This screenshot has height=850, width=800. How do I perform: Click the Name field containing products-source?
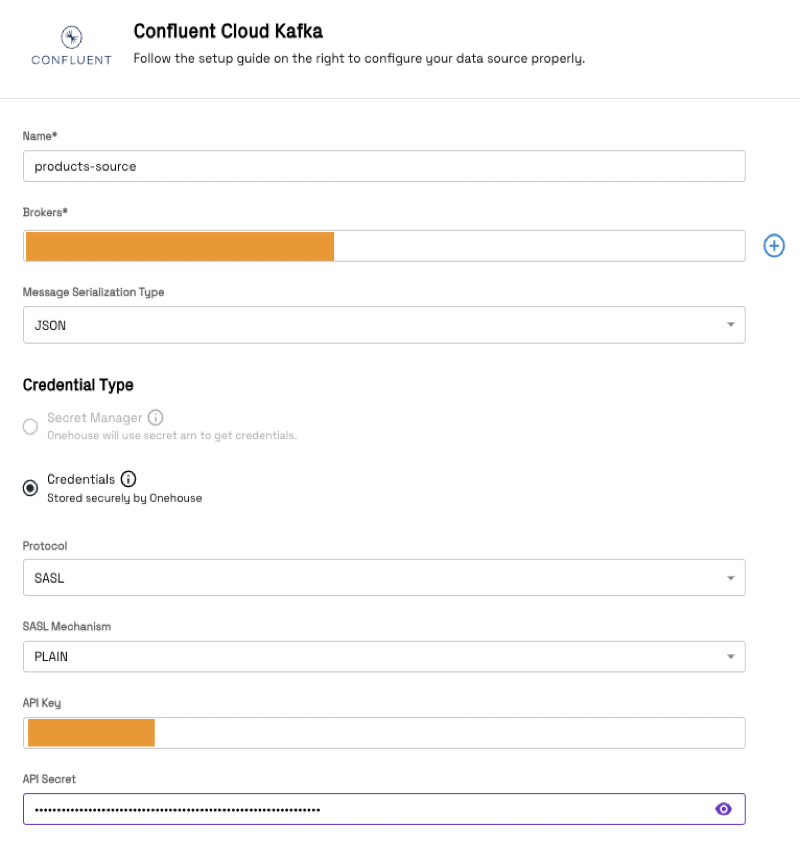[x=384, y=166]
